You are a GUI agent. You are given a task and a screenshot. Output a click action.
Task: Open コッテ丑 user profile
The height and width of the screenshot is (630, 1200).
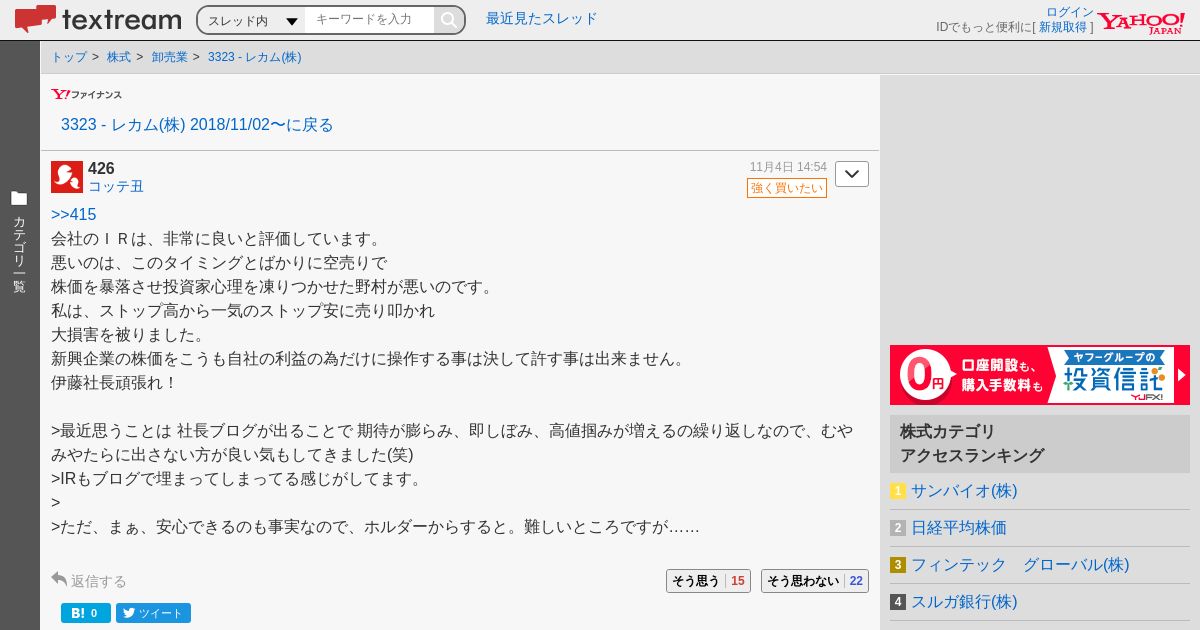tap(116, 186)
